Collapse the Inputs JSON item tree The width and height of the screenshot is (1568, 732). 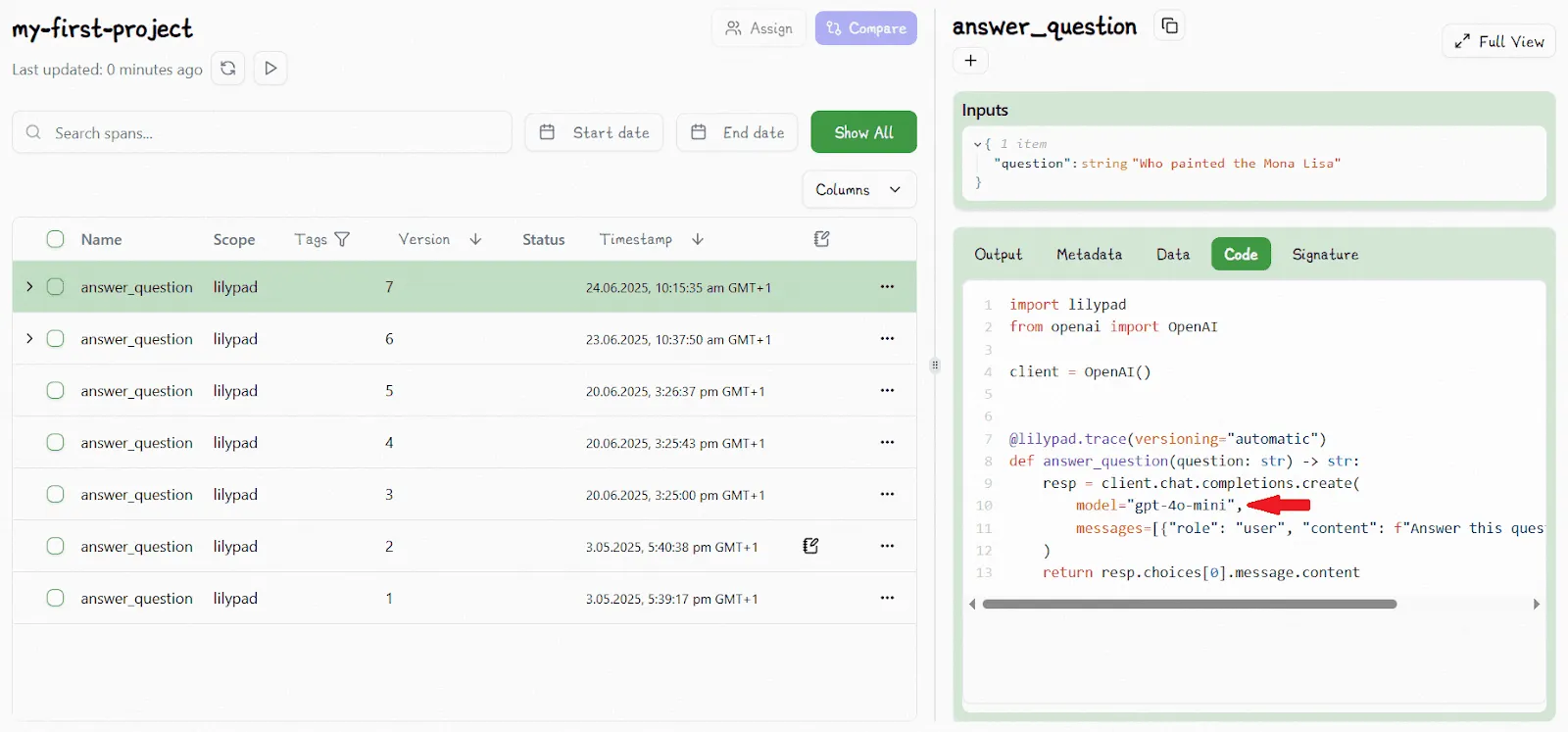pyautogui.click(x=977, y=144)
